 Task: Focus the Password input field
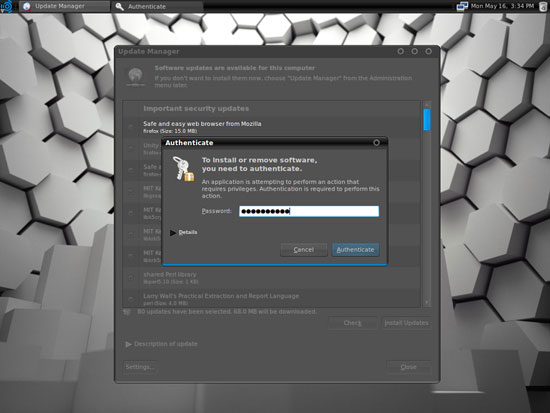309,211
